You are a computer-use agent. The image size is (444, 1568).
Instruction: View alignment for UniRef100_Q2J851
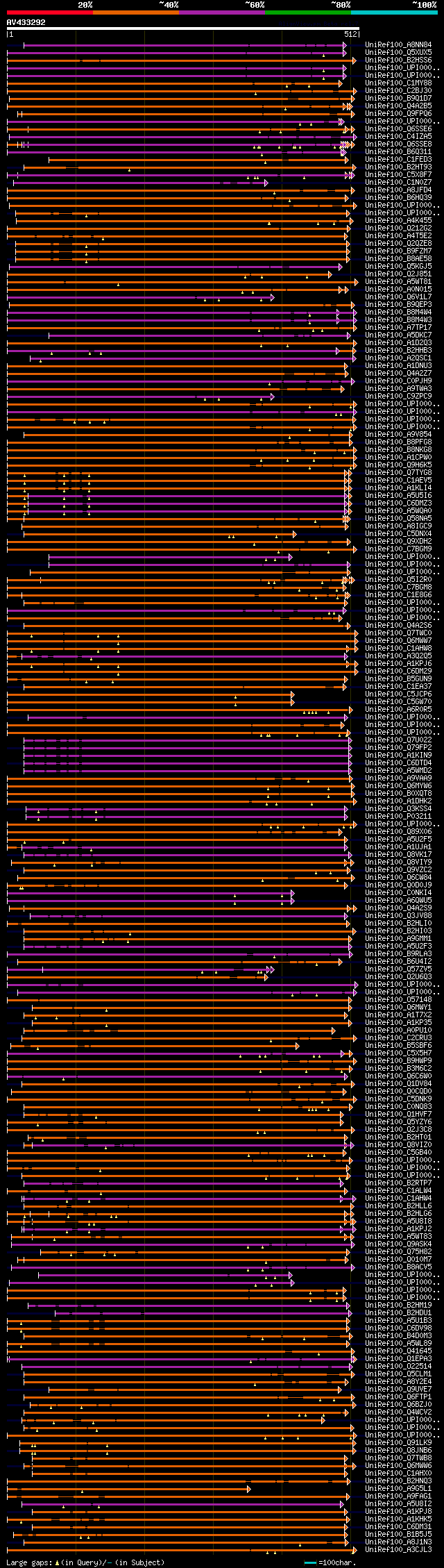tap(398, 274)
